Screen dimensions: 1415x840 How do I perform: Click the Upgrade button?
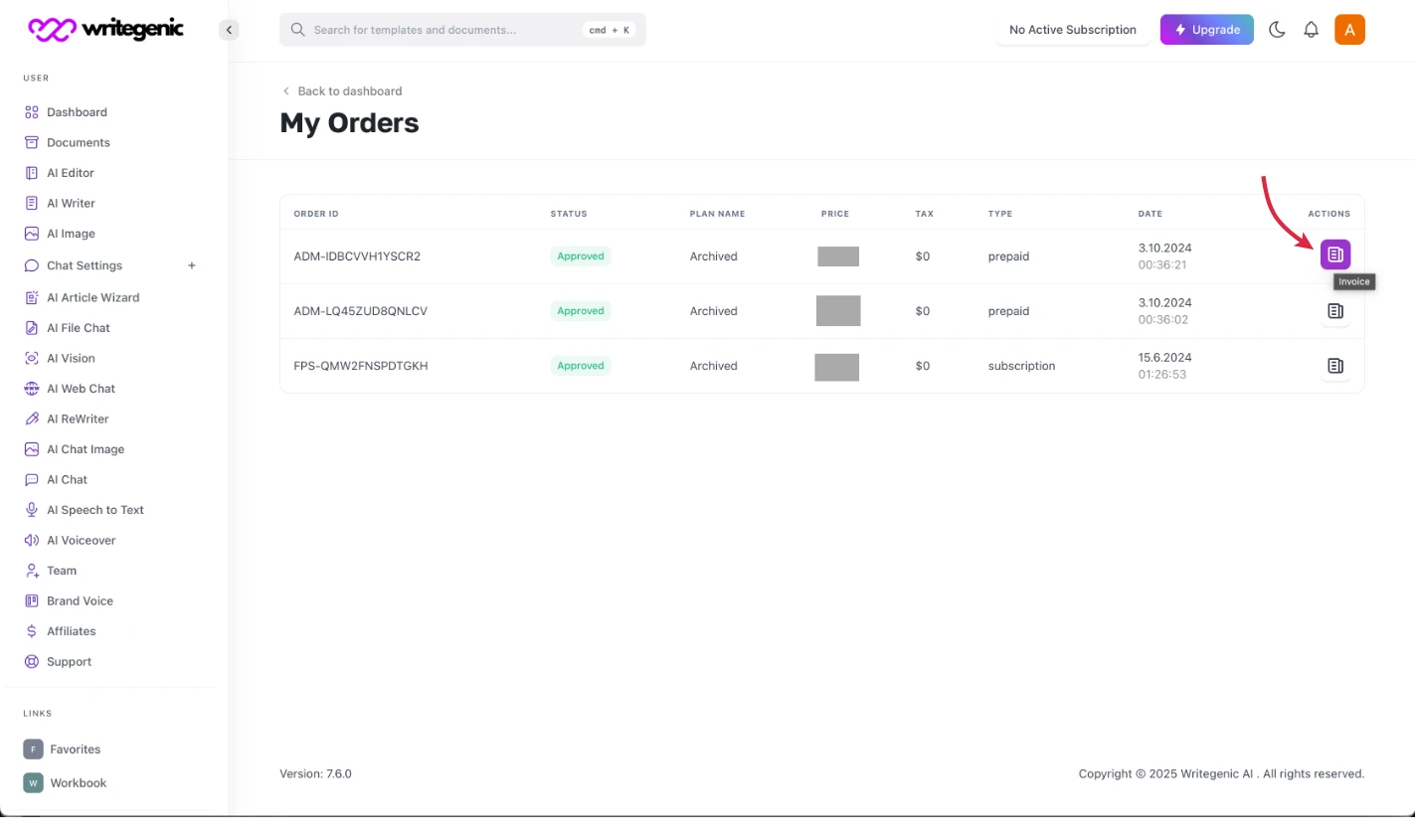[x=1206, y=30]
